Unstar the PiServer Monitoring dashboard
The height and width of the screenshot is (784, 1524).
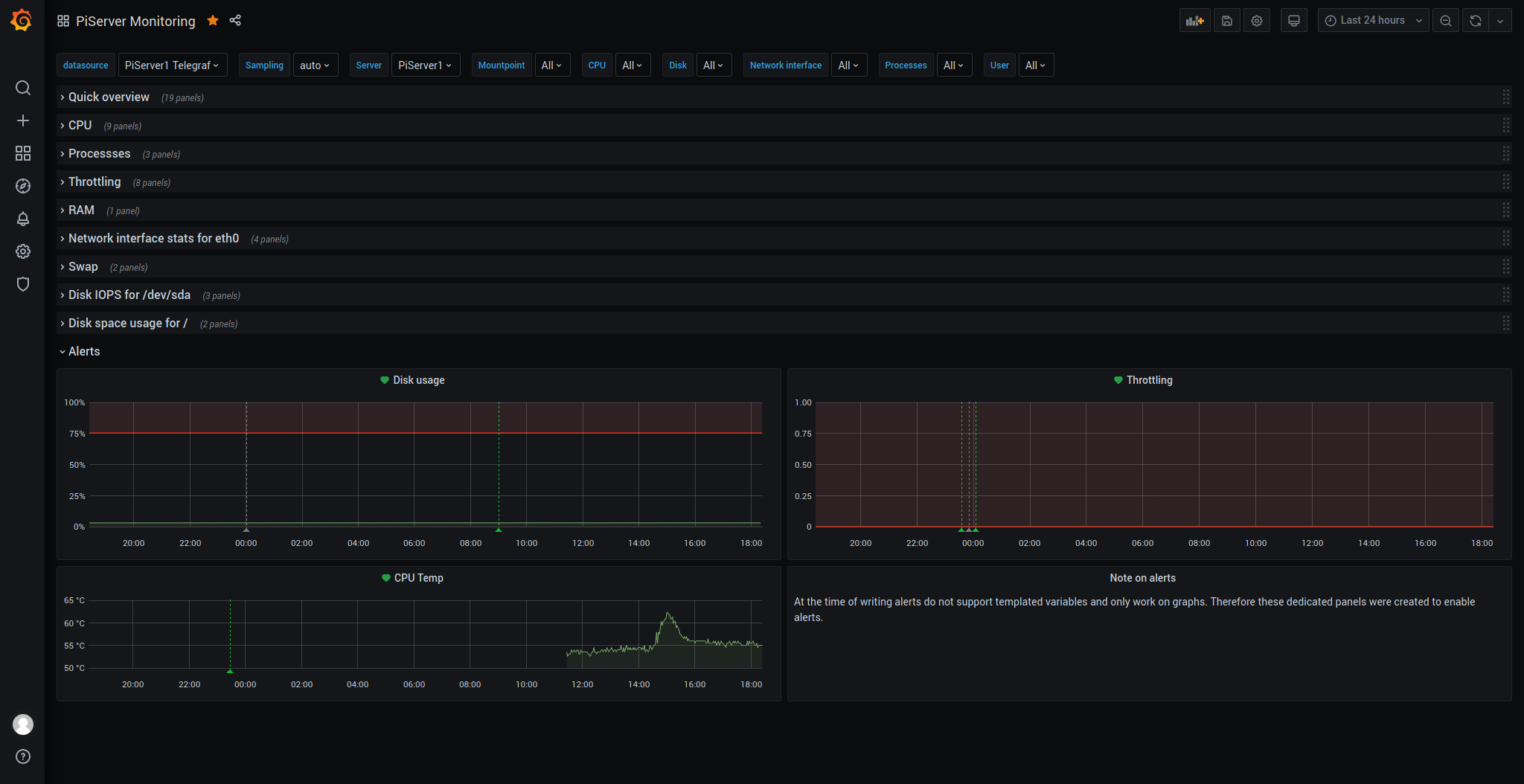(213, 21)
